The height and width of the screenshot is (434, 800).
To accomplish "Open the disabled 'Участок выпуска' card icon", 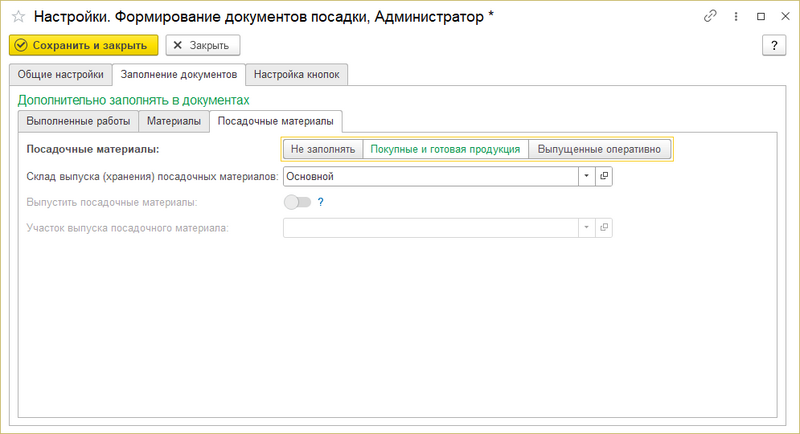I will (x=604, y=228).
